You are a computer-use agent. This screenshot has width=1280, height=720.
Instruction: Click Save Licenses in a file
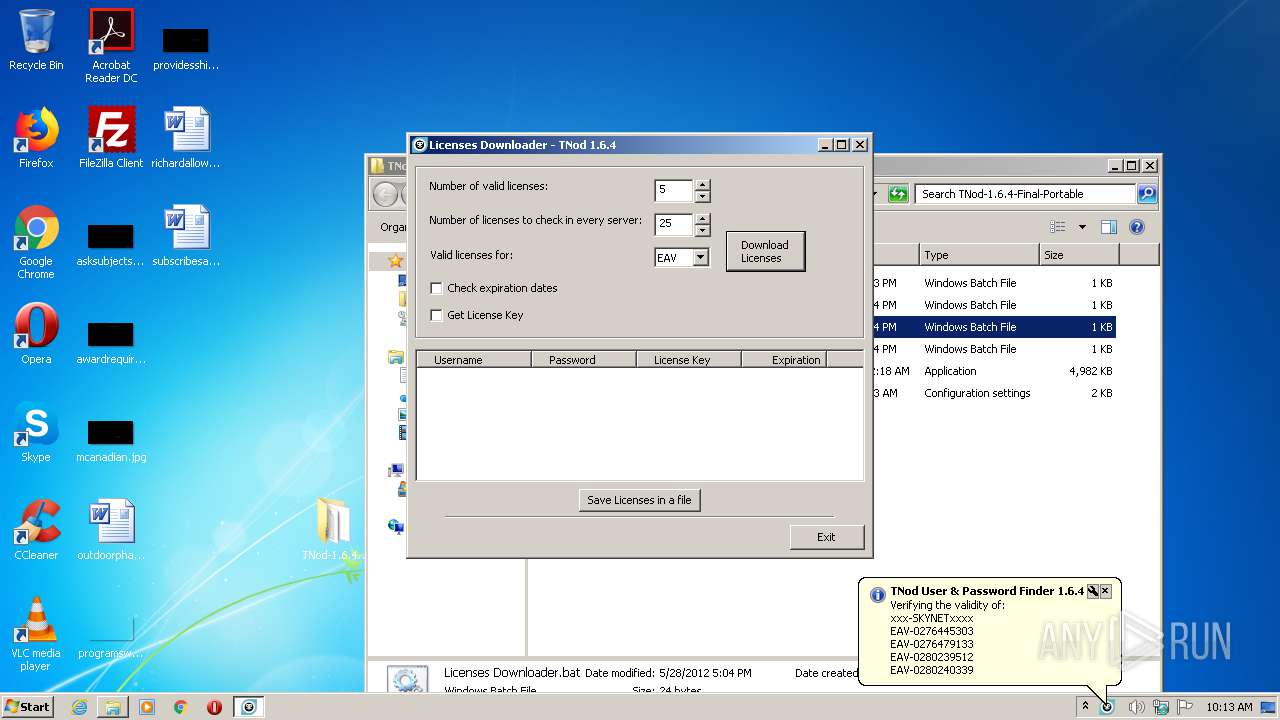coord(639,500)
